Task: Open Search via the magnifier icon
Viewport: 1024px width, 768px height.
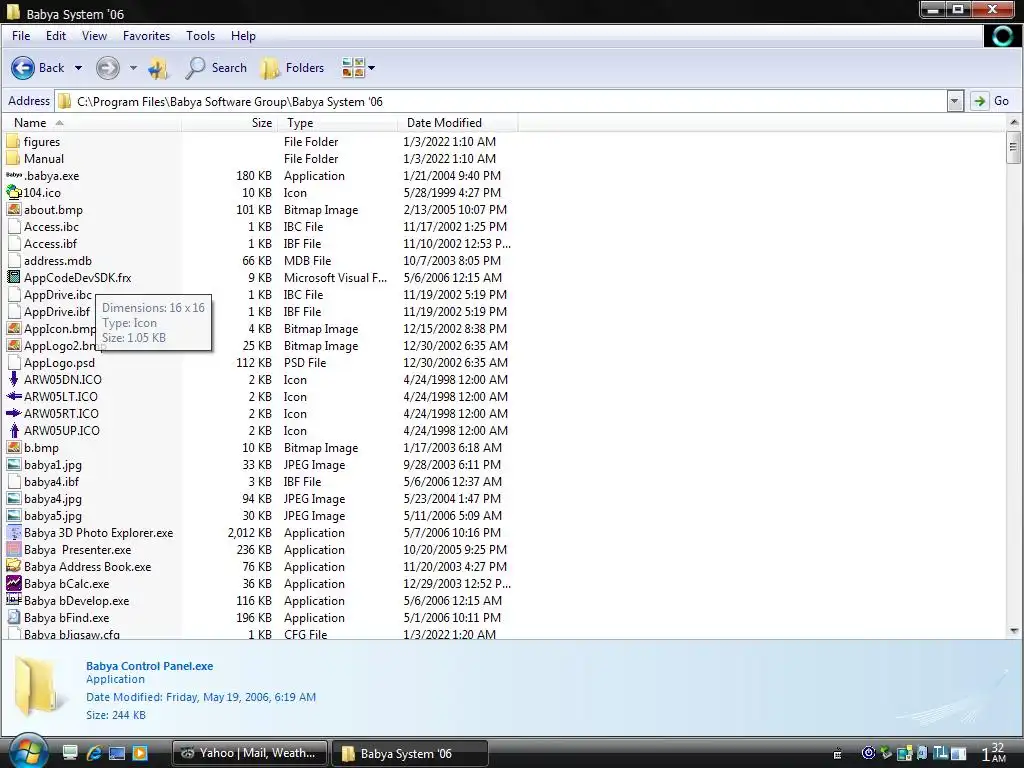Action: 195,67
